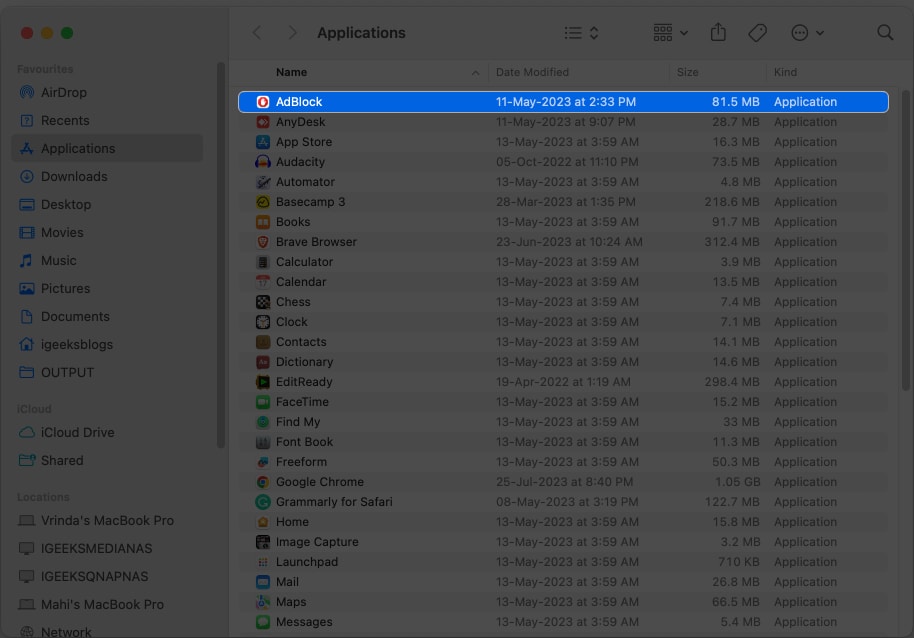This screenshot has height=638, width=914.
Task: Open Music in the sidebar
Action: 107,260
